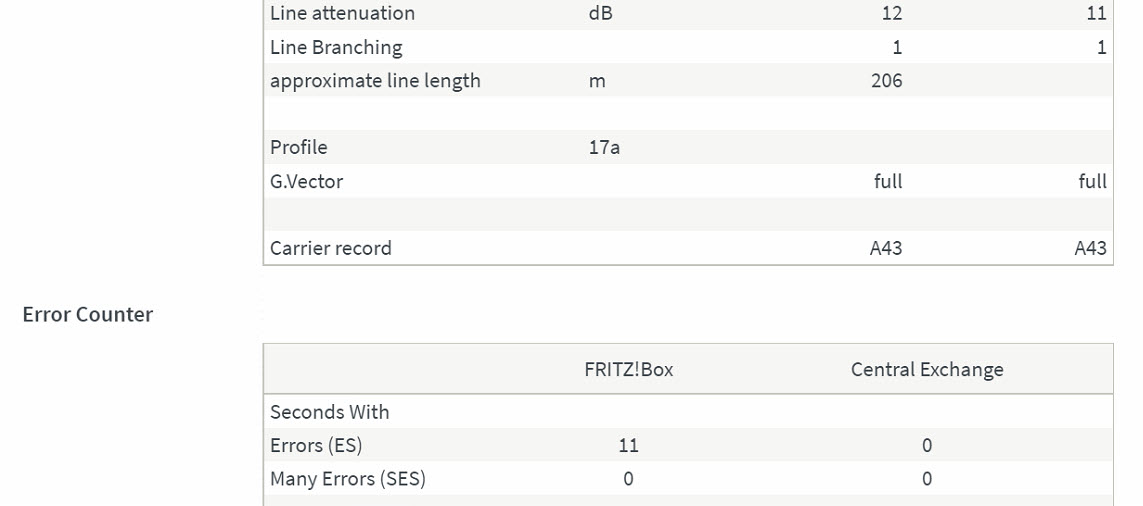Select the approximate line length label

375,80
